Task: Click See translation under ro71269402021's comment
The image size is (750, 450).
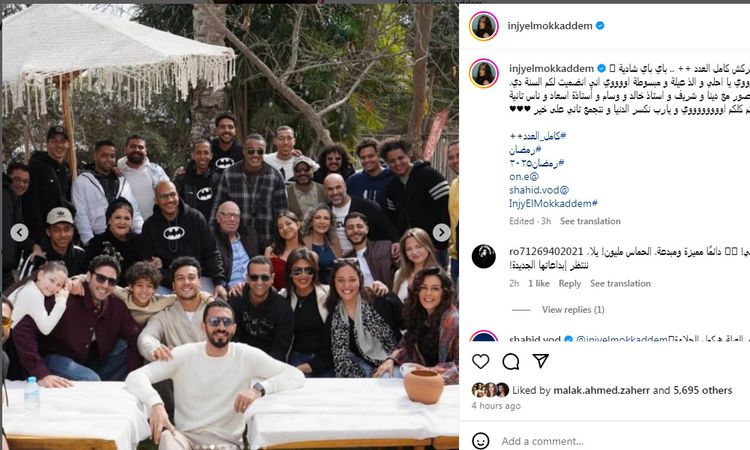Action: pyautogui.click(x=620, y=284)
